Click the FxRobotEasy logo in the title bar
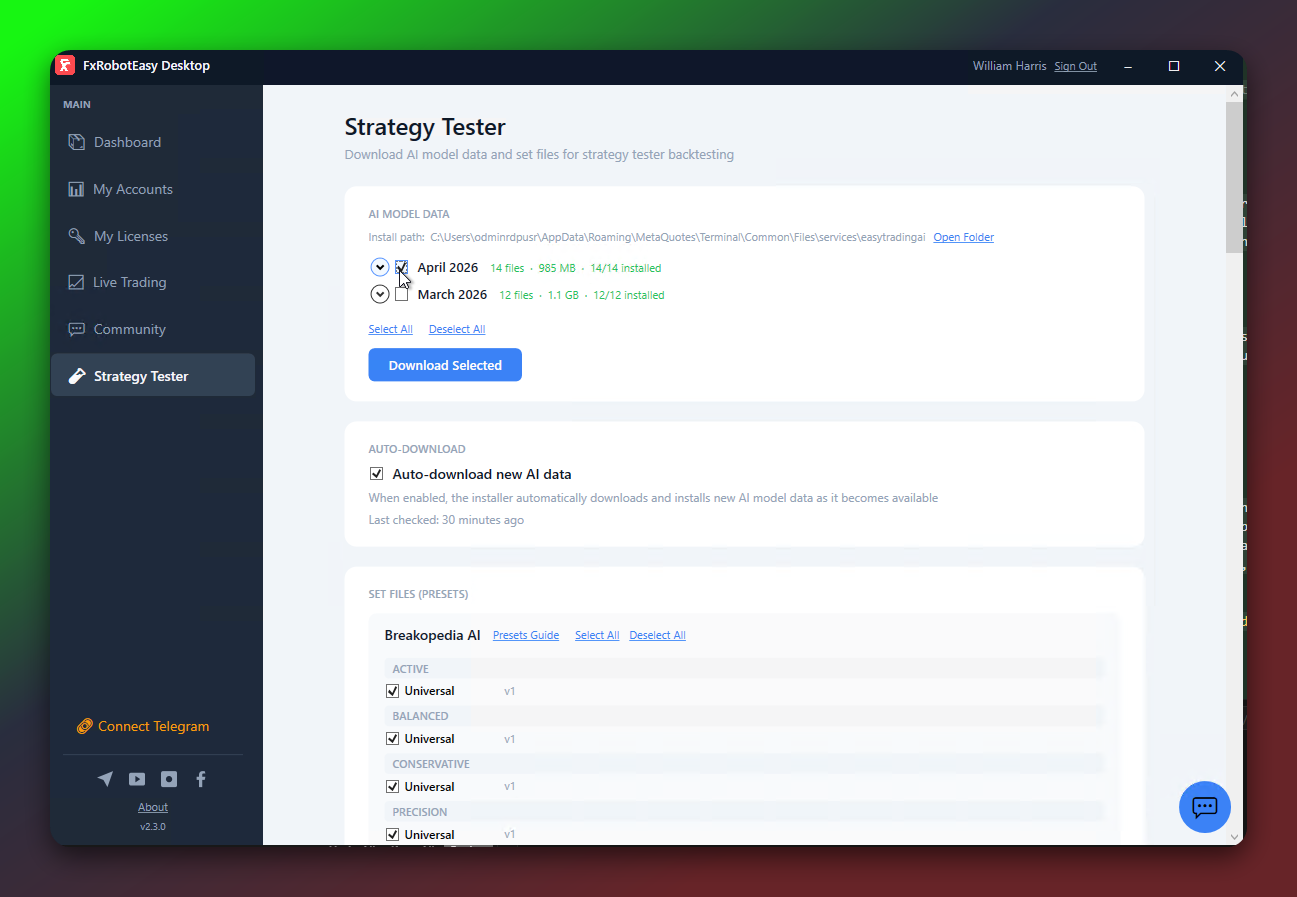 [64, 65]
